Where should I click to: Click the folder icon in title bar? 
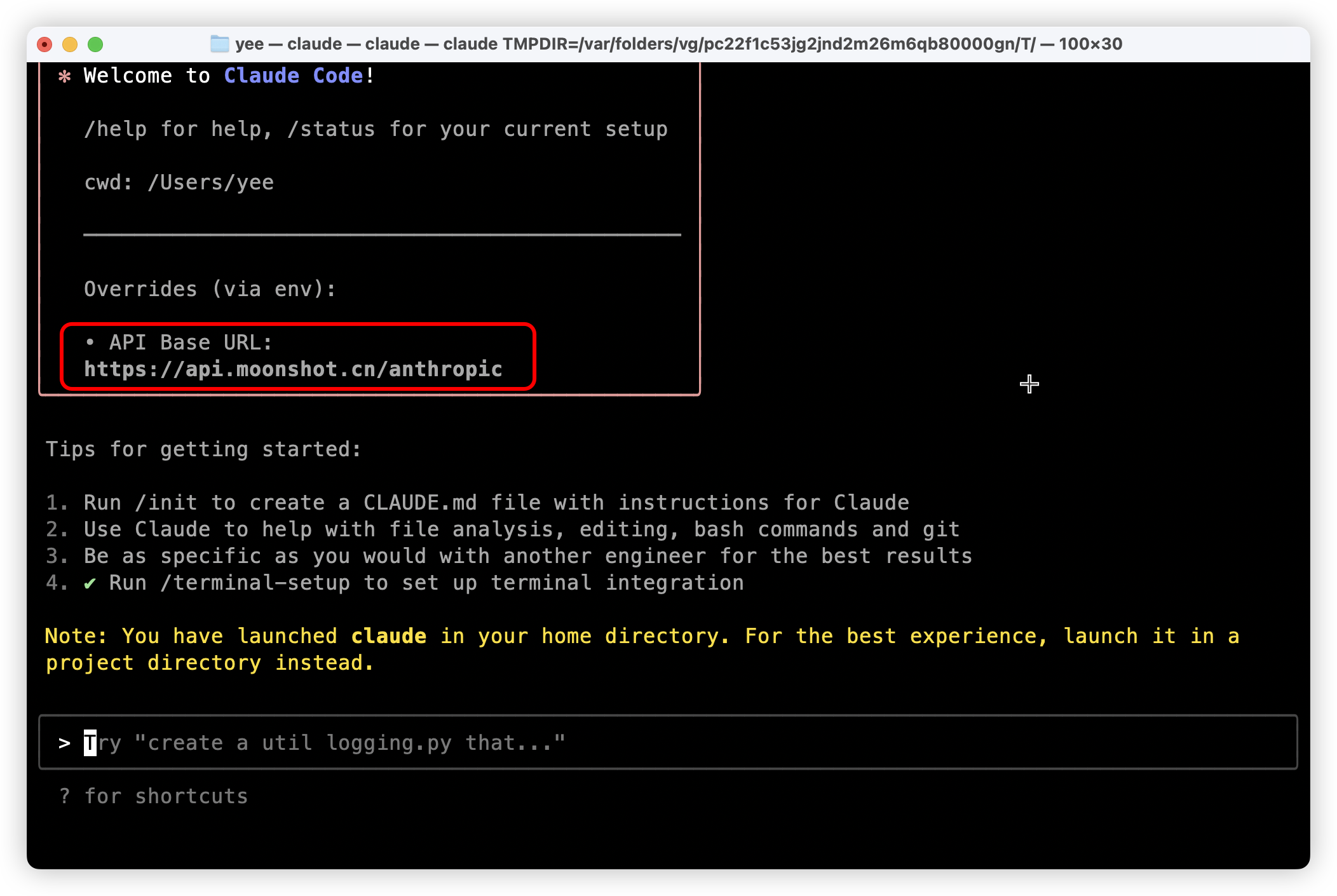click(219, 44)
